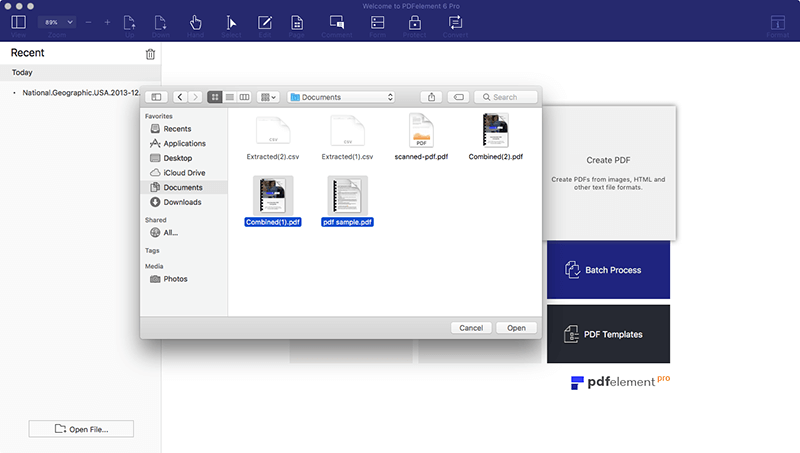Select the scanned-pdf.pdf file thumbnail
Viewport: 800px width, 453px height.
421,131
